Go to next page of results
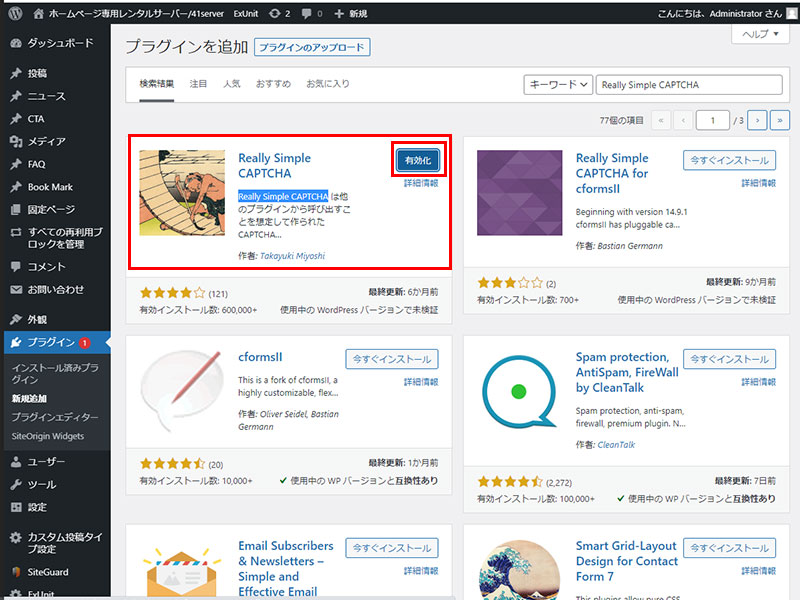This screenshot has width=800, height=600. (757, 120)
